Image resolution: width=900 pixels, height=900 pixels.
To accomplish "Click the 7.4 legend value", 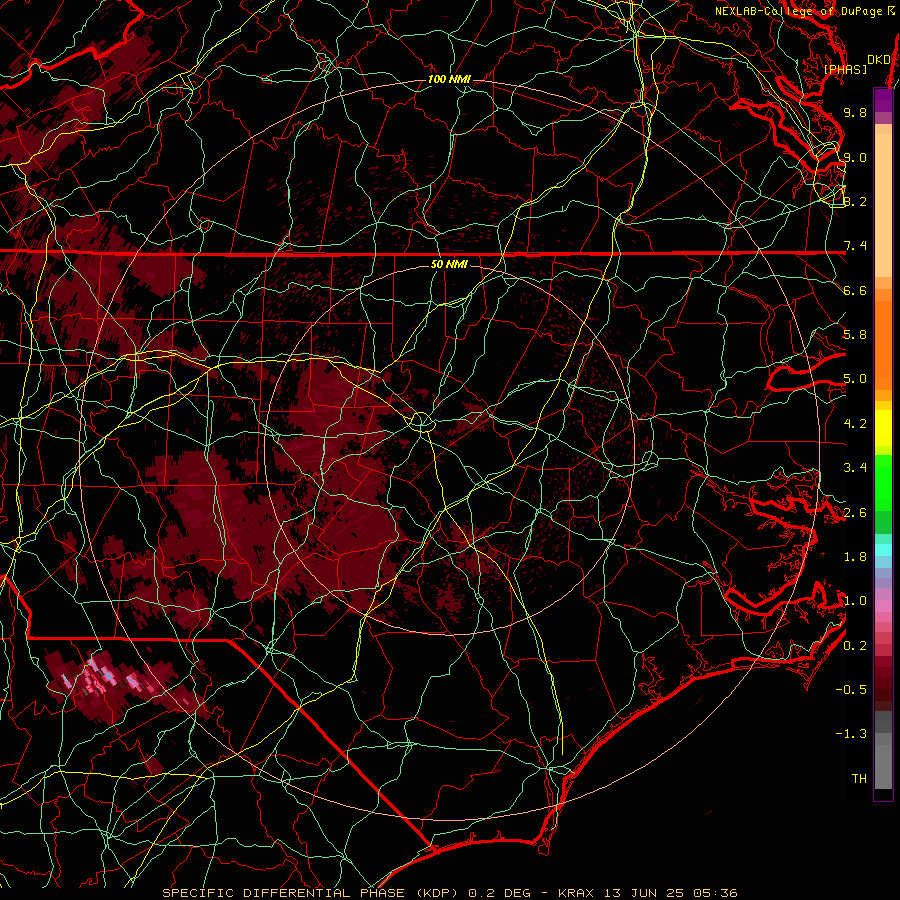I will [855, 246].
